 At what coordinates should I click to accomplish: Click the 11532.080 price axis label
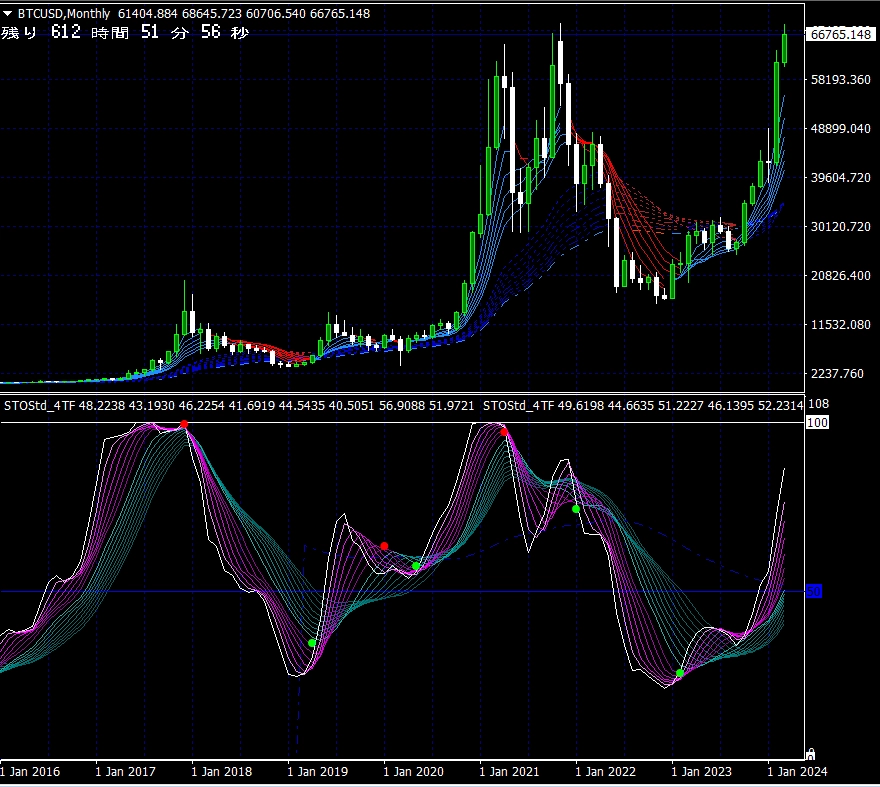840,325
